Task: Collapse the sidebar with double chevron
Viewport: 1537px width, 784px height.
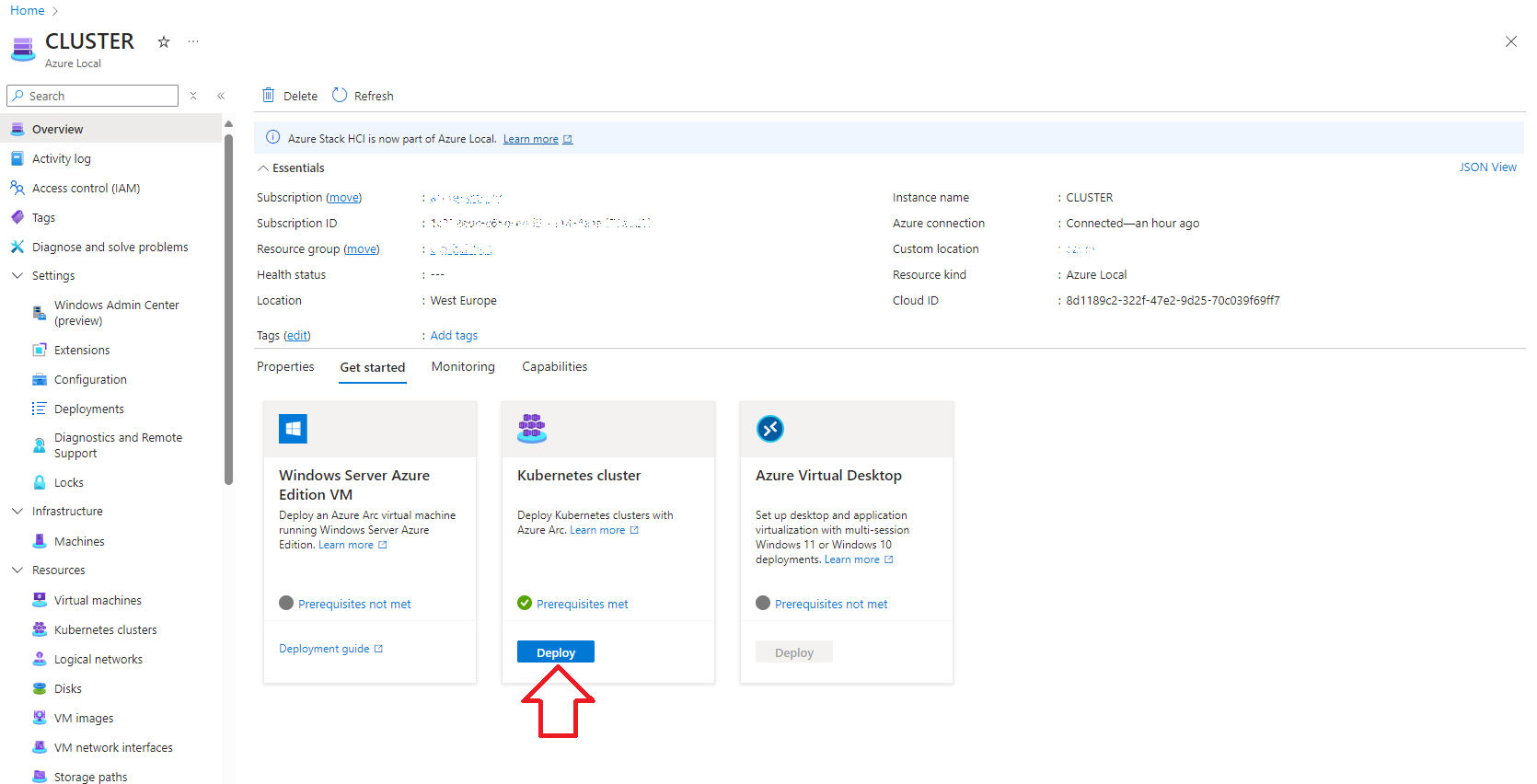Action: (x=221, y=96)
